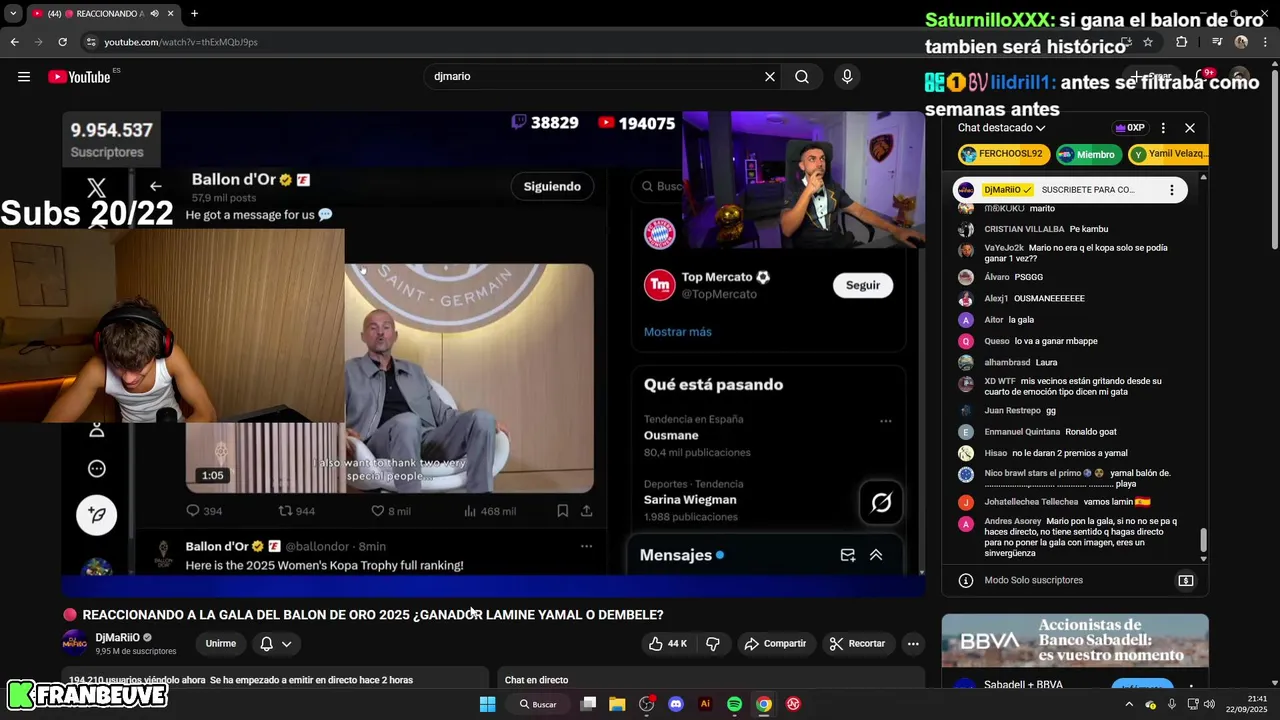Expand the description showing 'usuarios viéndolo ahora'

(x=275, y=679)
